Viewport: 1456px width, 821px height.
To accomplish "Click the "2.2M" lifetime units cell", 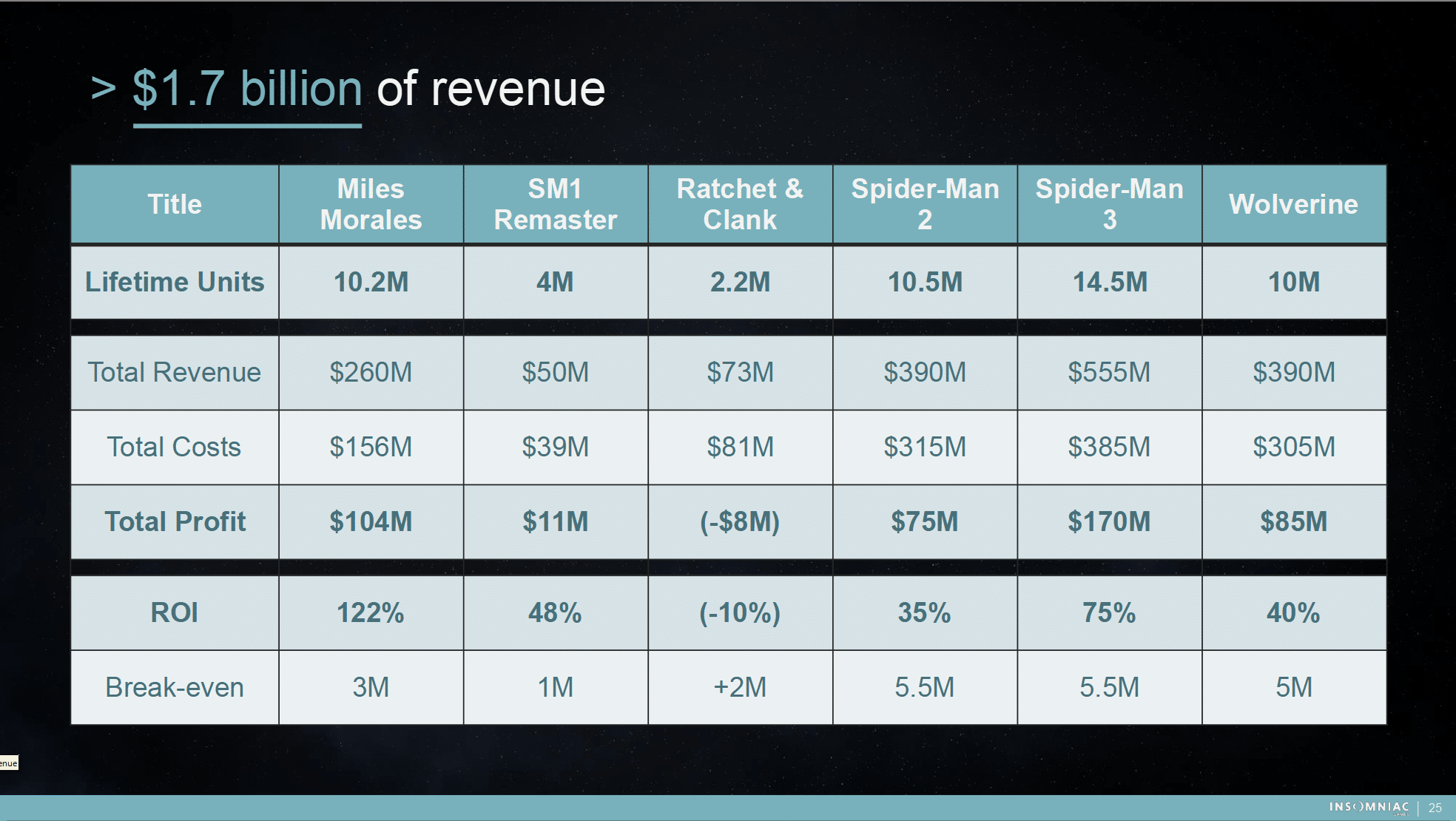I will click(x=740, y=282).
